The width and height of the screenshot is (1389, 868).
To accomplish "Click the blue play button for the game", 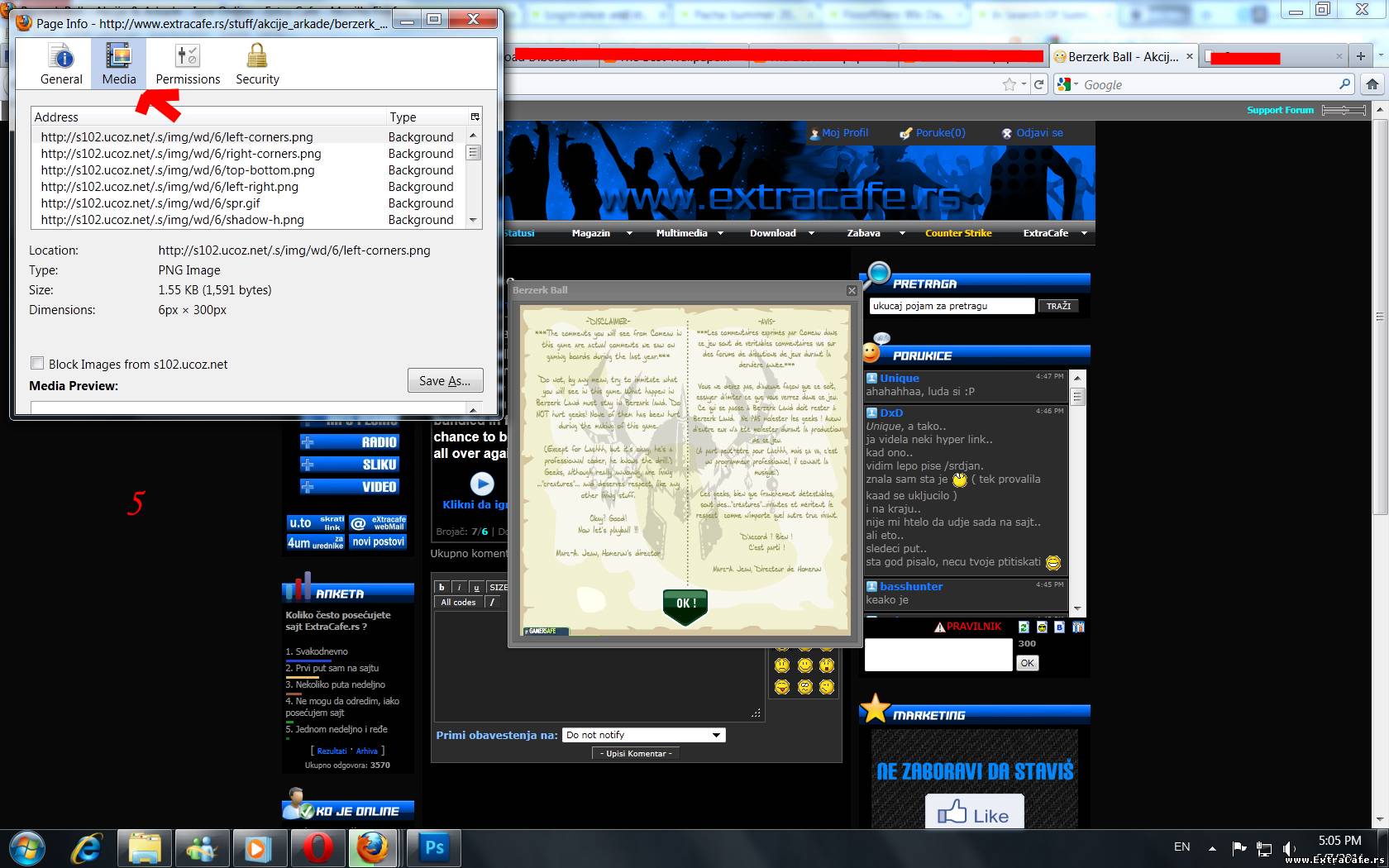I will coord(482,484).
